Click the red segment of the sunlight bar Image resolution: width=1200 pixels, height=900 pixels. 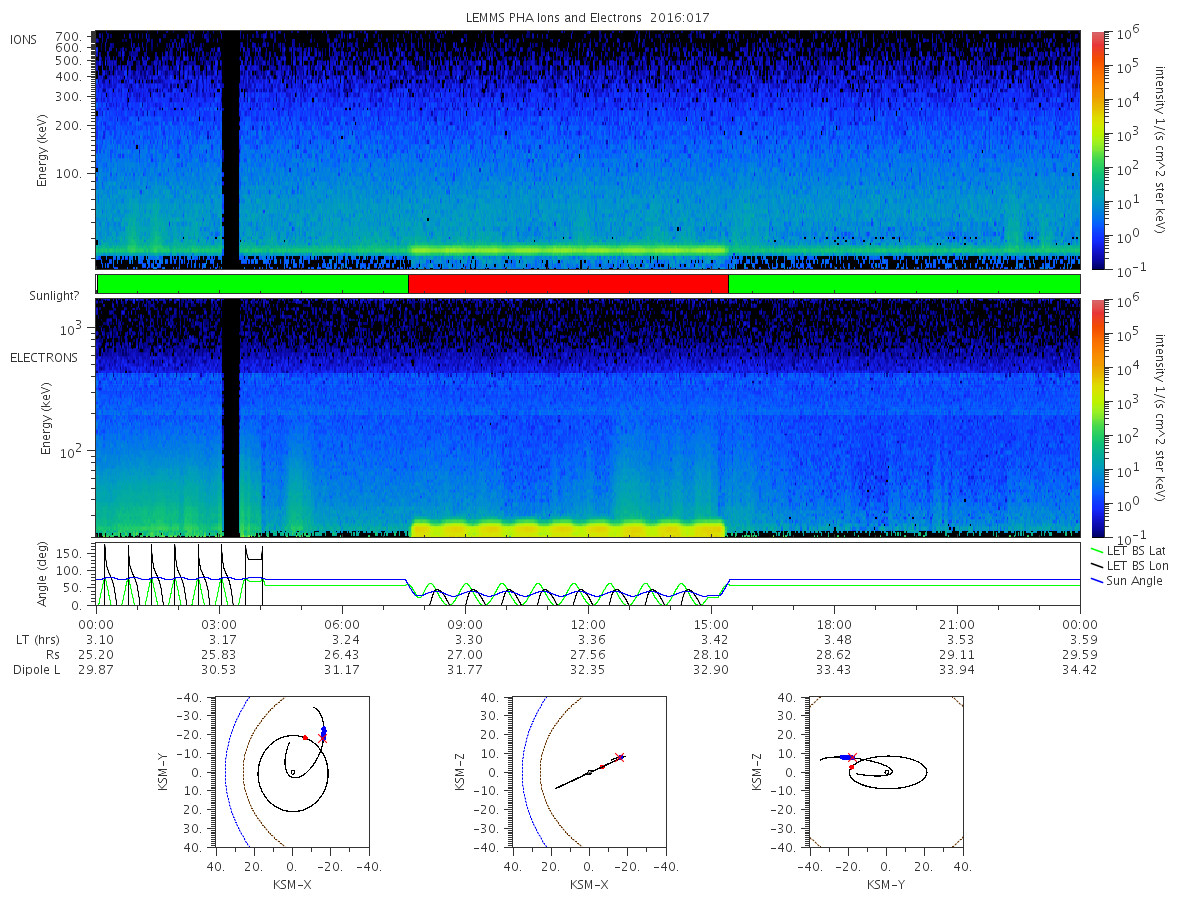(x=568, y=284)
